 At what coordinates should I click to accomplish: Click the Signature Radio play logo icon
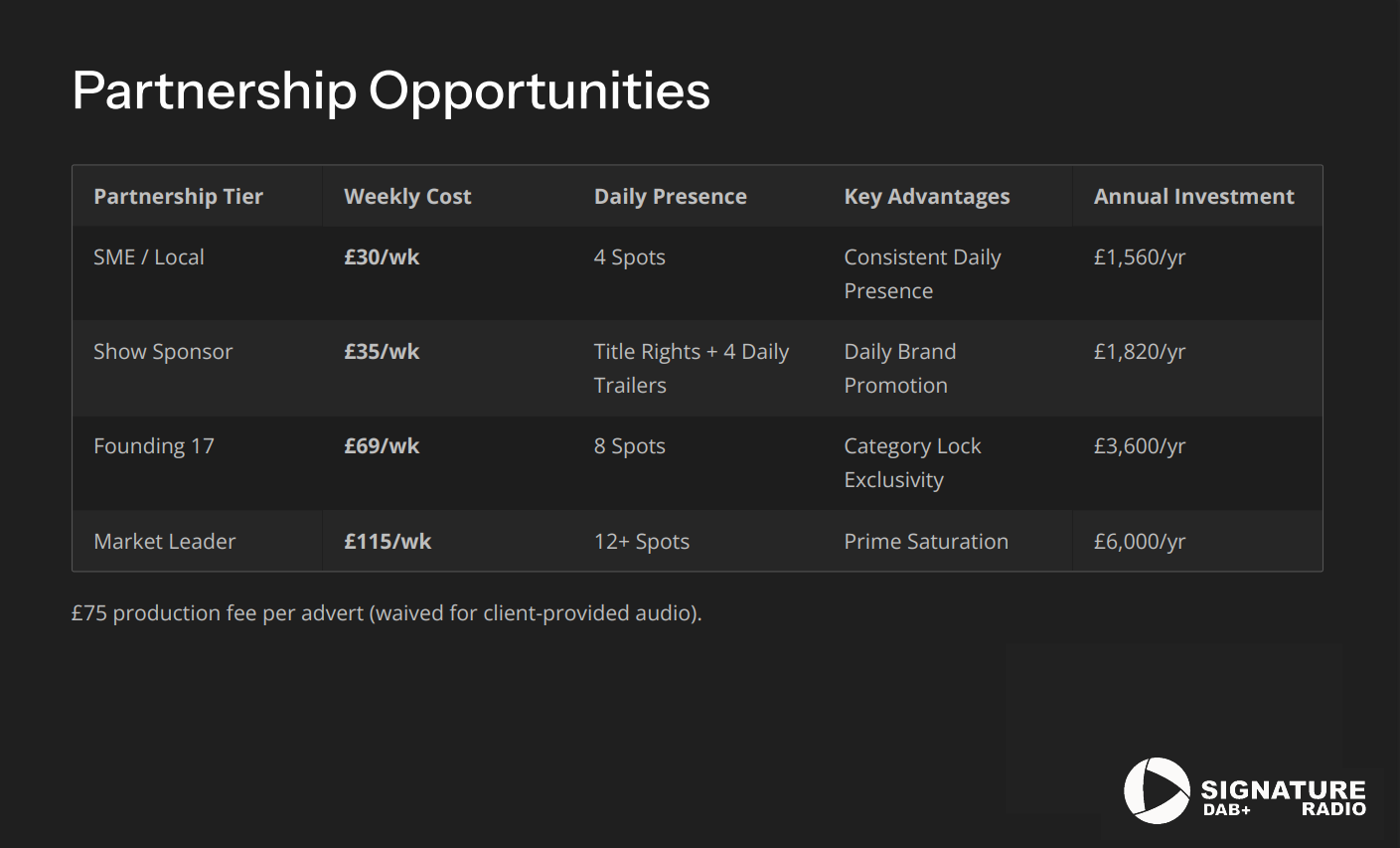(1157, 790)
